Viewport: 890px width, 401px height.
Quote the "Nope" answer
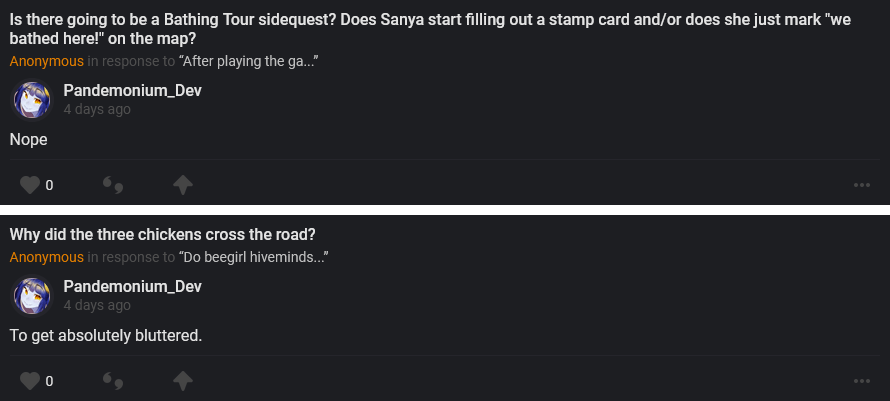[x=113, y=185]
